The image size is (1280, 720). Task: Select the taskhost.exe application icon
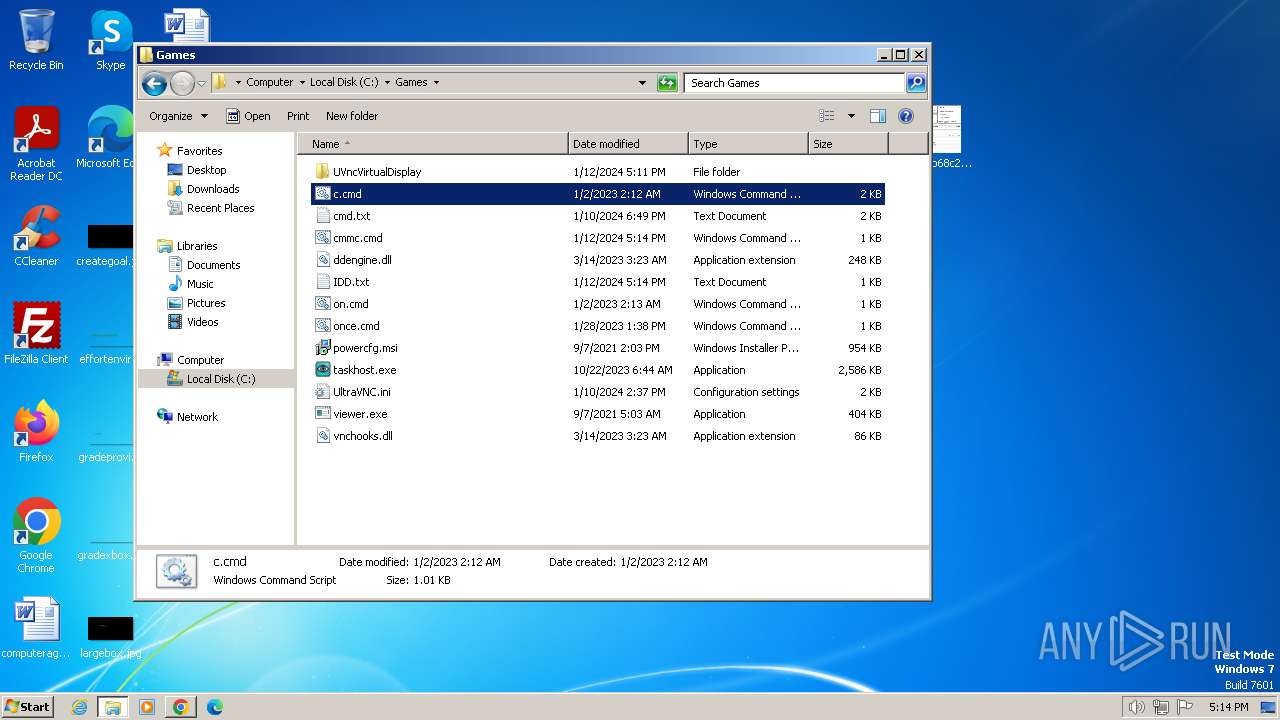322,370
